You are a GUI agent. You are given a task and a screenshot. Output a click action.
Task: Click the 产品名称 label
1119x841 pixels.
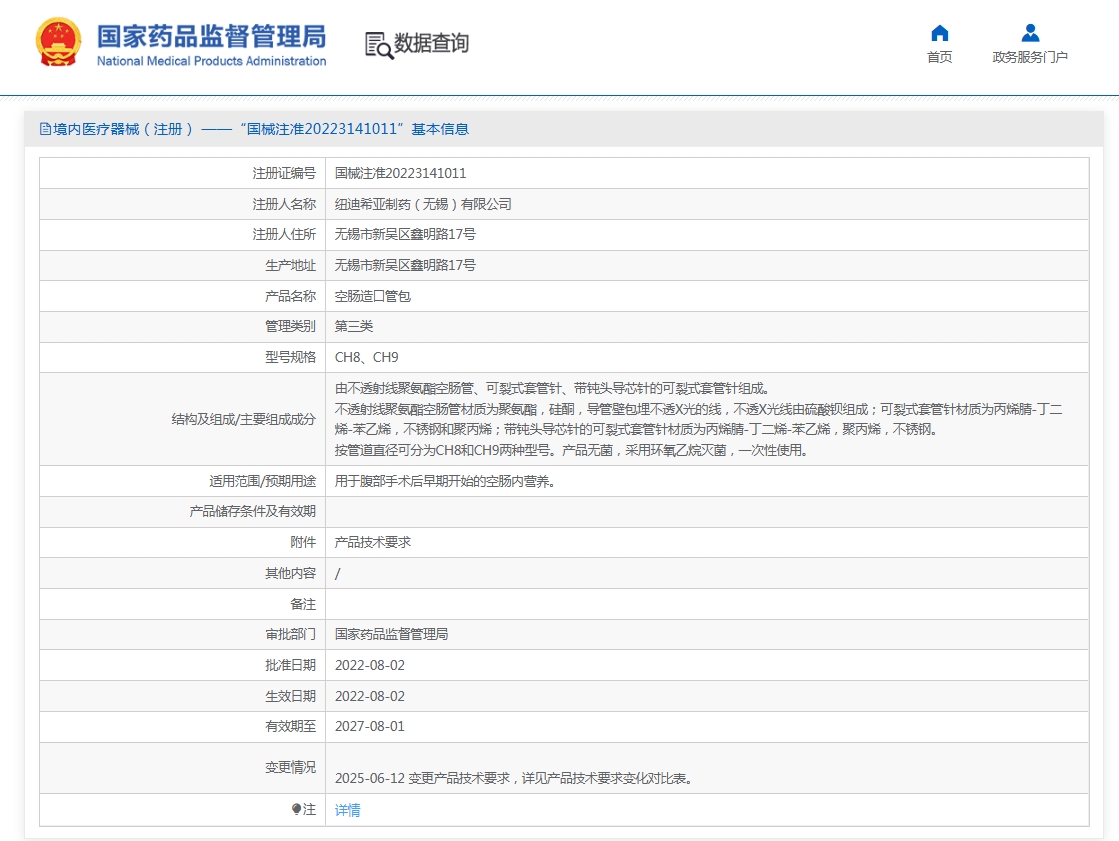(290, 296)
